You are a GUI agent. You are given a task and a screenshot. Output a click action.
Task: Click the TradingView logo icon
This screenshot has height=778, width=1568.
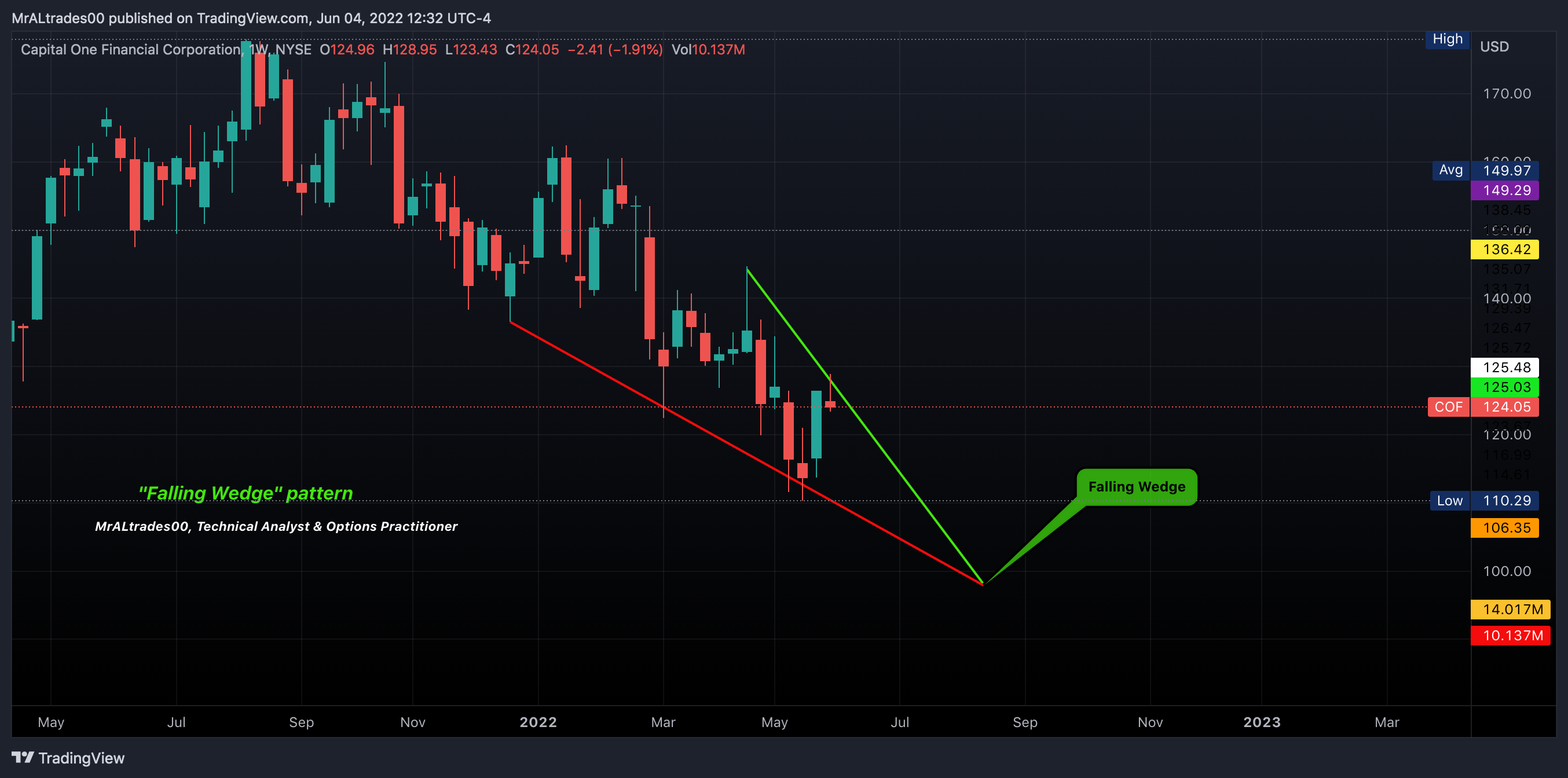click(x=23, y=757)
